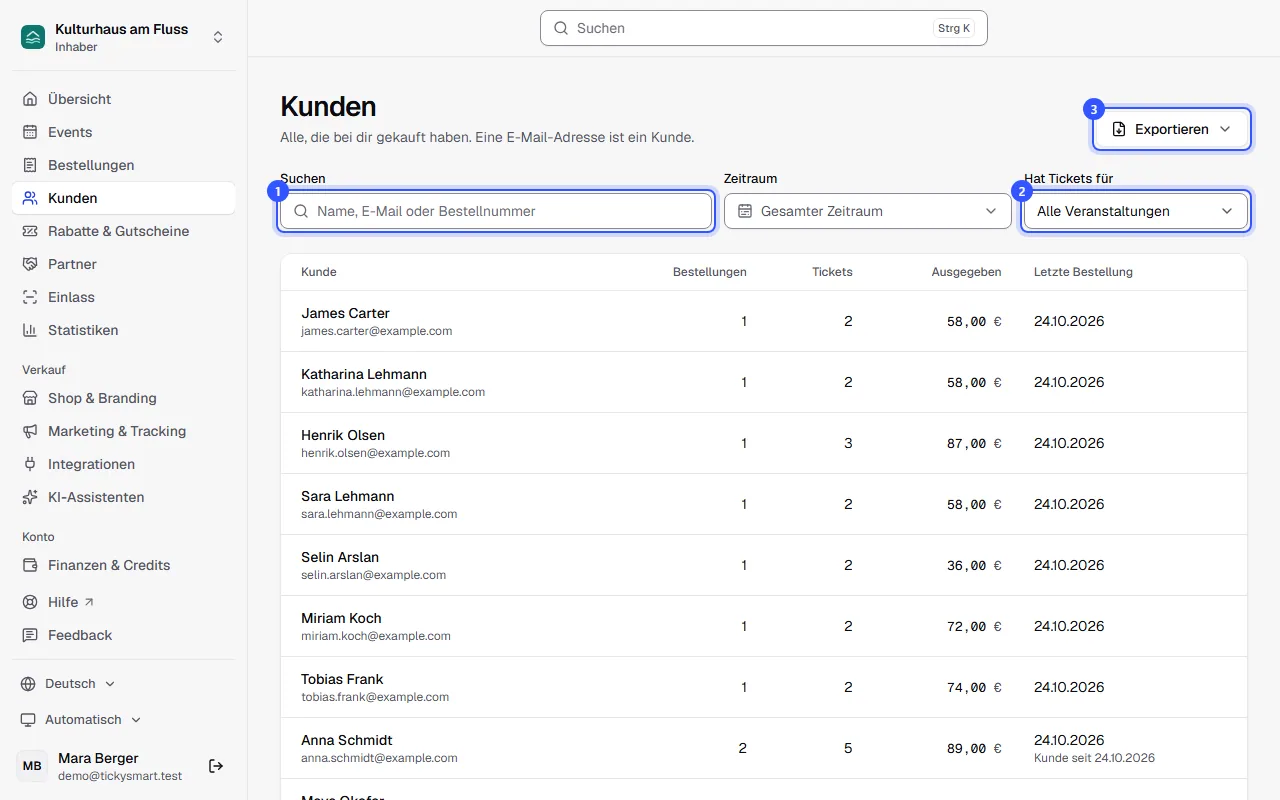
Task: Open Anna Schmidt customer row
Action: [764, 748]
